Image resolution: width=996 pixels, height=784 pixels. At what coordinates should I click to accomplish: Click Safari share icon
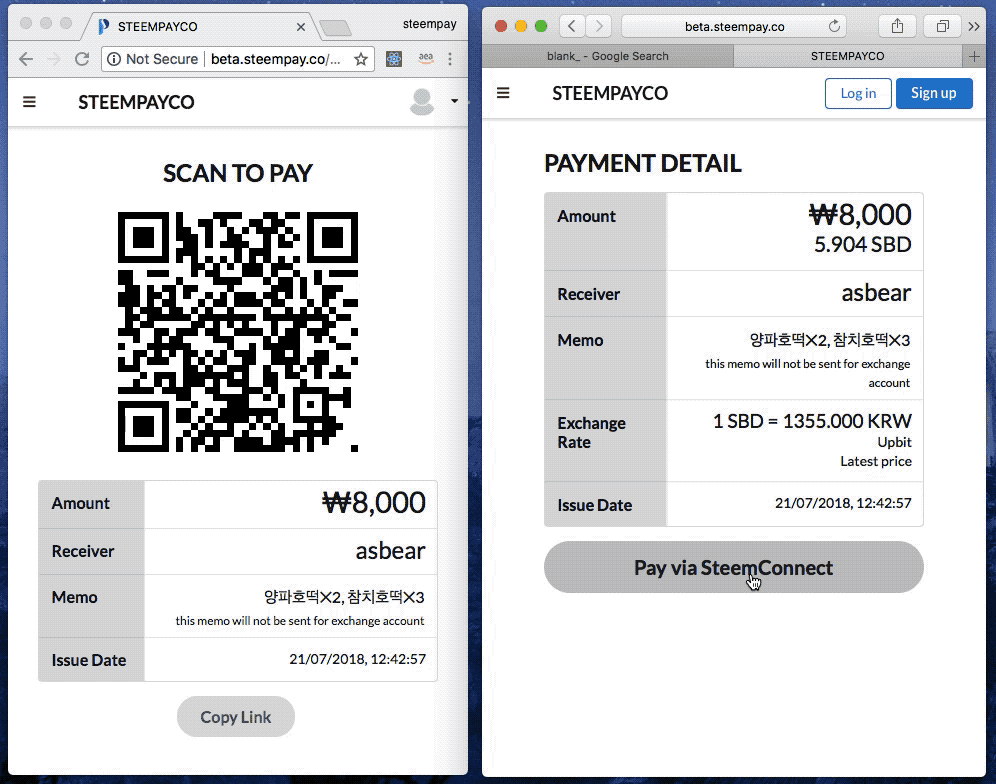[x=897, y=26]
